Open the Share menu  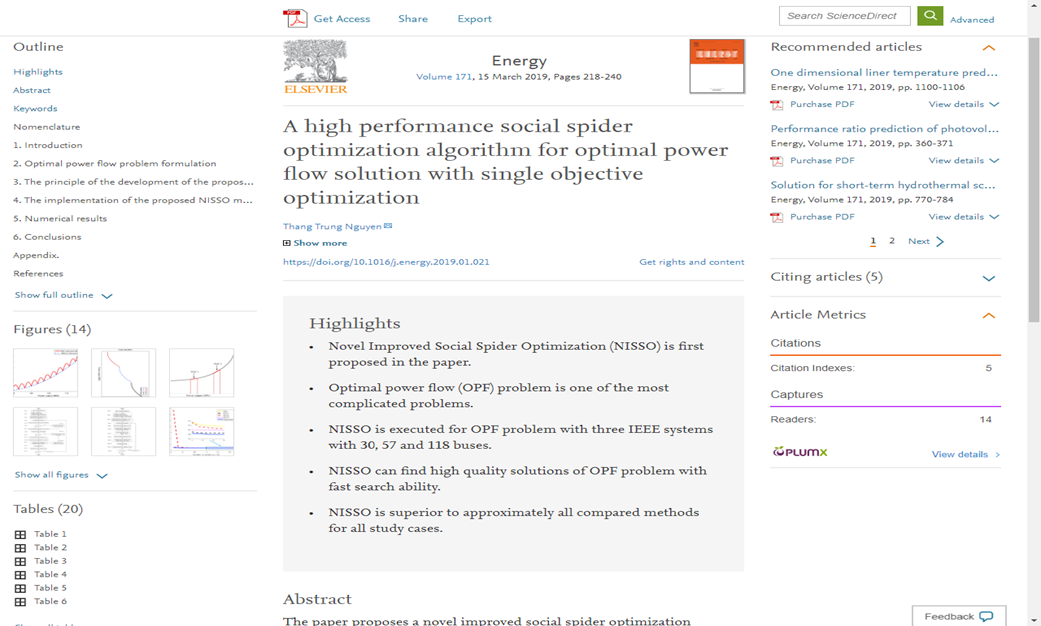[413, 19]
